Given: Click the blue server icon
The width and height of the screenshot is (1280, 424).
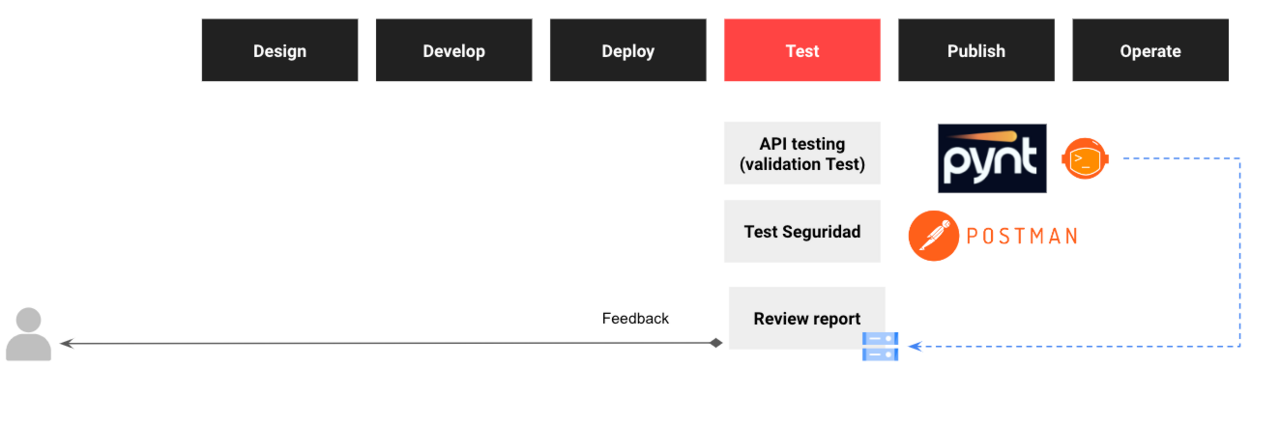Looking at the screenshot, I should point(880,346).
